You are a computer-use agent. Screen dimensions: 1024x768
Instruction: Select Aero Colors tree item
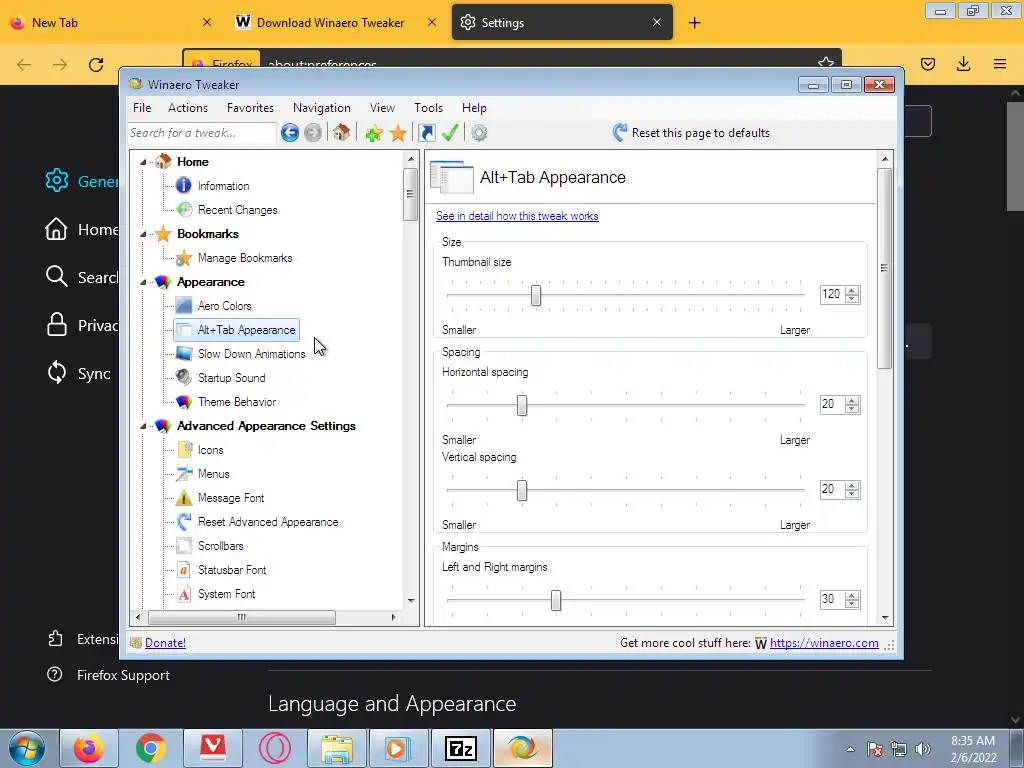pyautogui.click(x=225, y=306)
